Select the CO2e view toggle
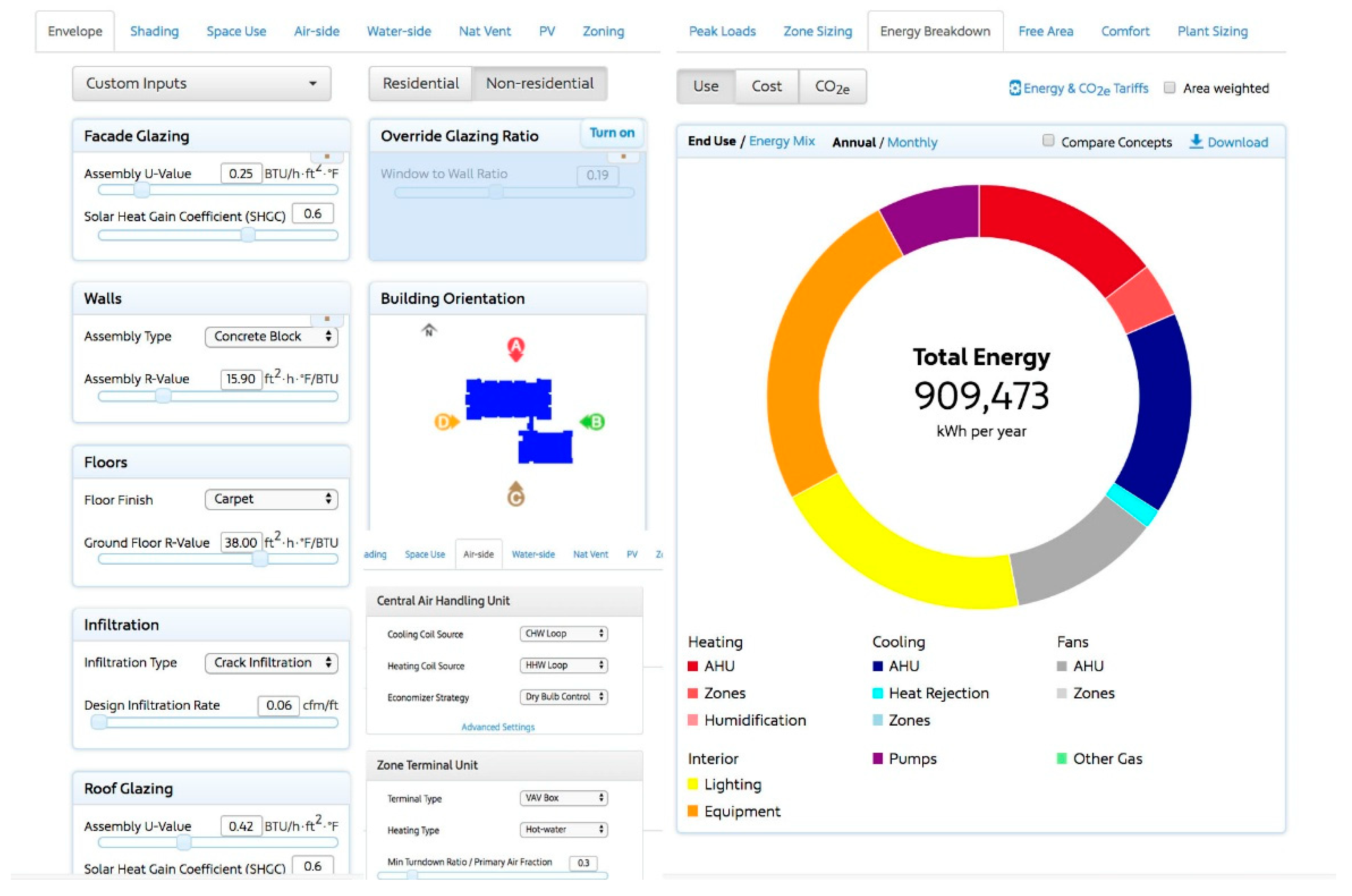 [832, 86]
